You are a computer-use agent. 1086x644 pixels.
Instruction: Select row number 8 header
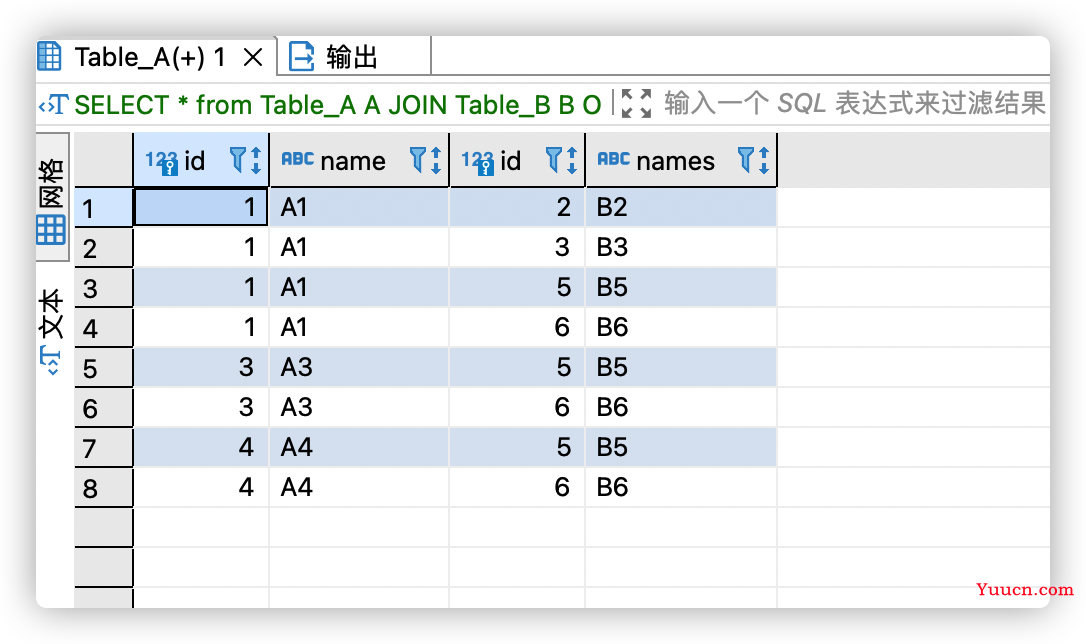click(103, 488)
